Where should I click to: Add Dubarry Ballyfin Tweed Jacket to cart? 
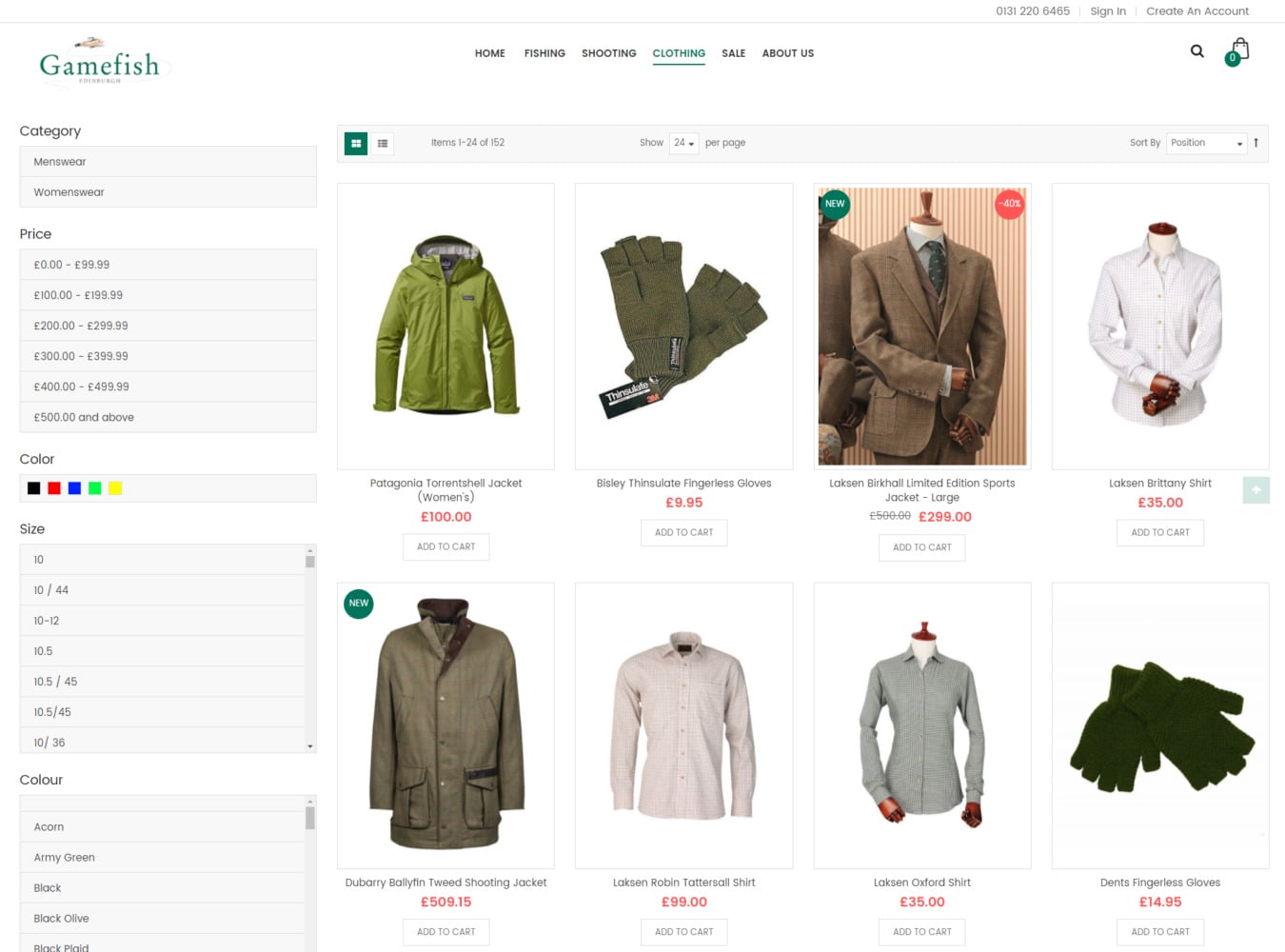(x=446, y=932)
